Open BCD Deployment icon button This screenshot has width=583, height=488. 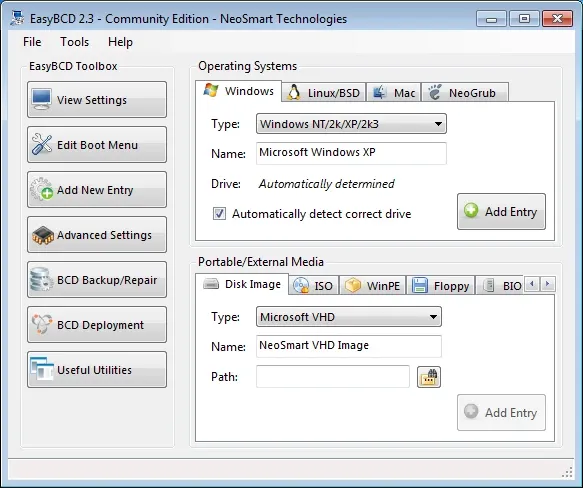click(42, 324)
